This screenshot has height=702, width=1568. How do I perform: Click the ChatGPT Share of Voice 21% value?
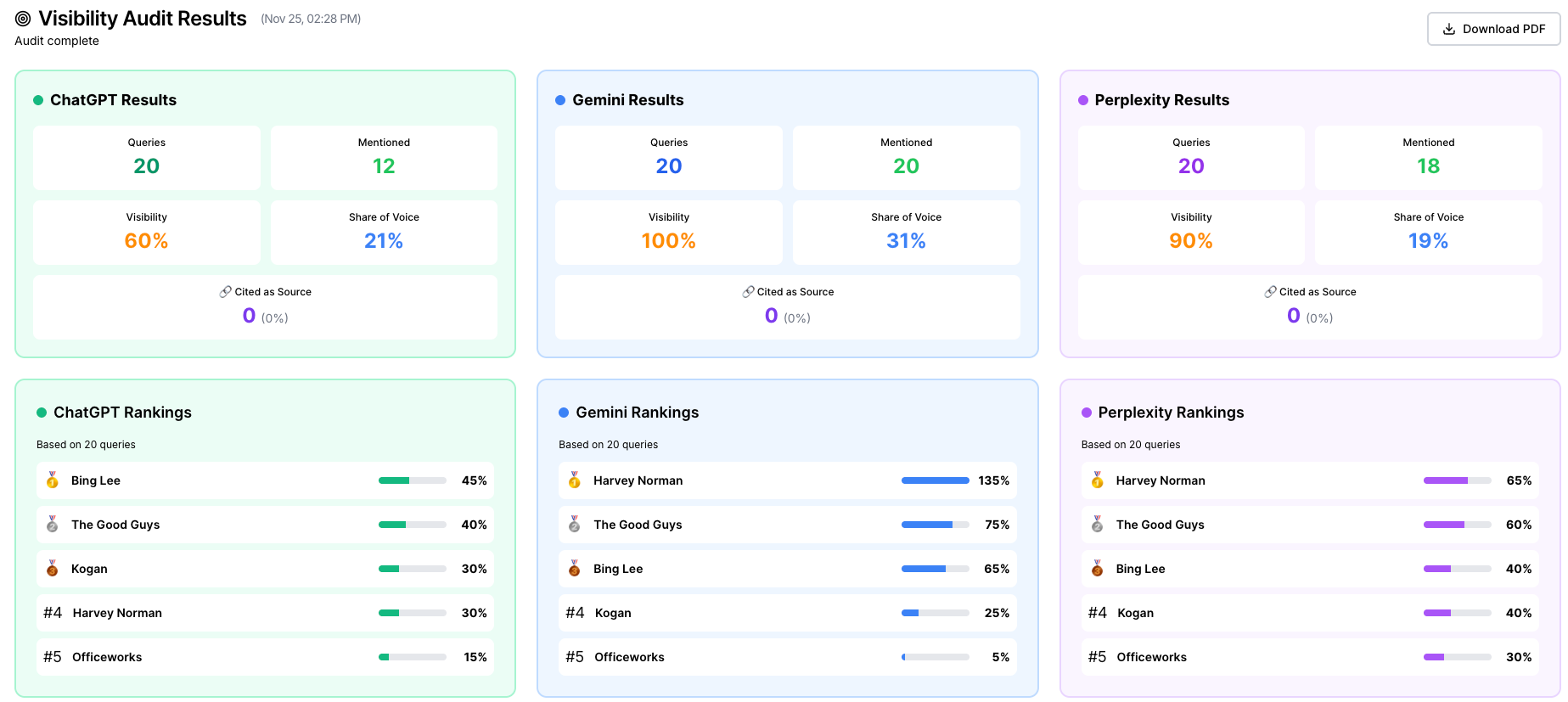point(384,241)
